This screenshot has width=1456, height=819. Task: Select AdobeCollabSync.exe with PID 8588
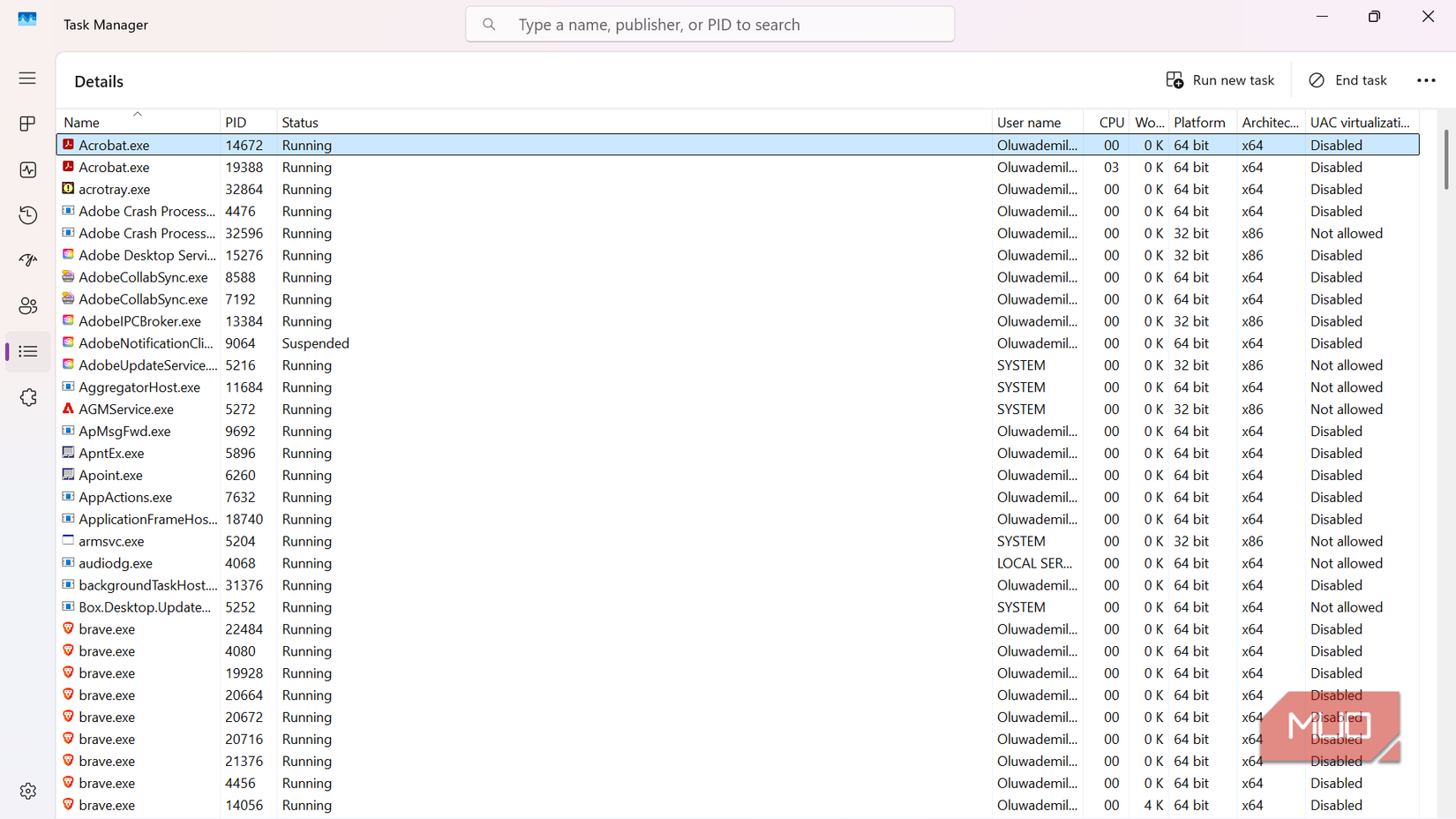point(738,277)
